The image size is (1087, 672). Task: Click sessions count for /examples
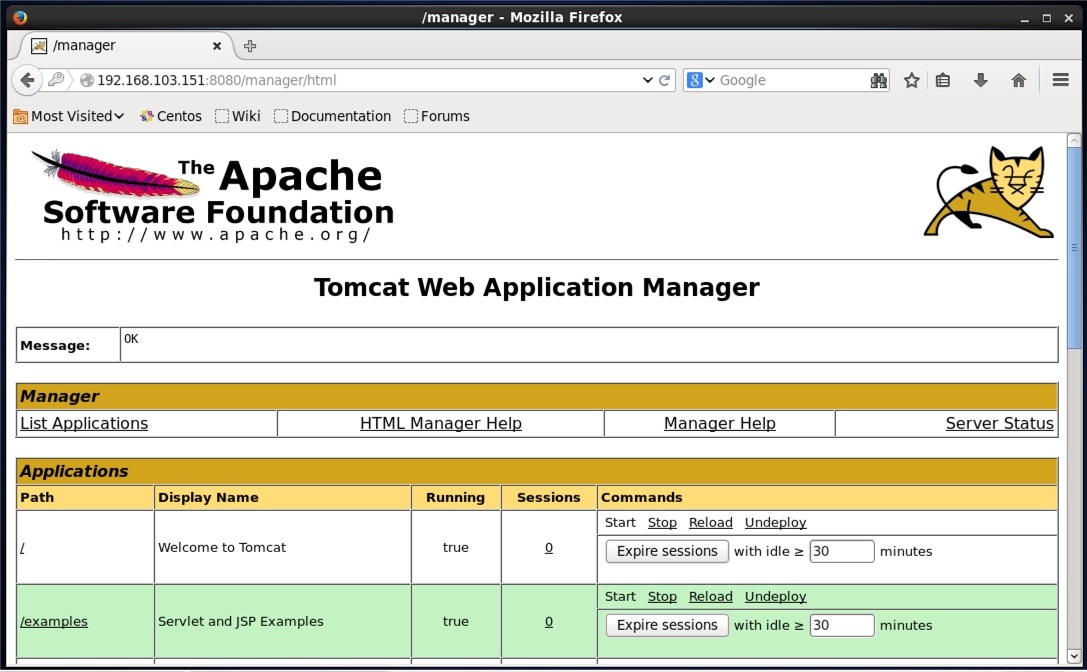(x=548, y=621)
